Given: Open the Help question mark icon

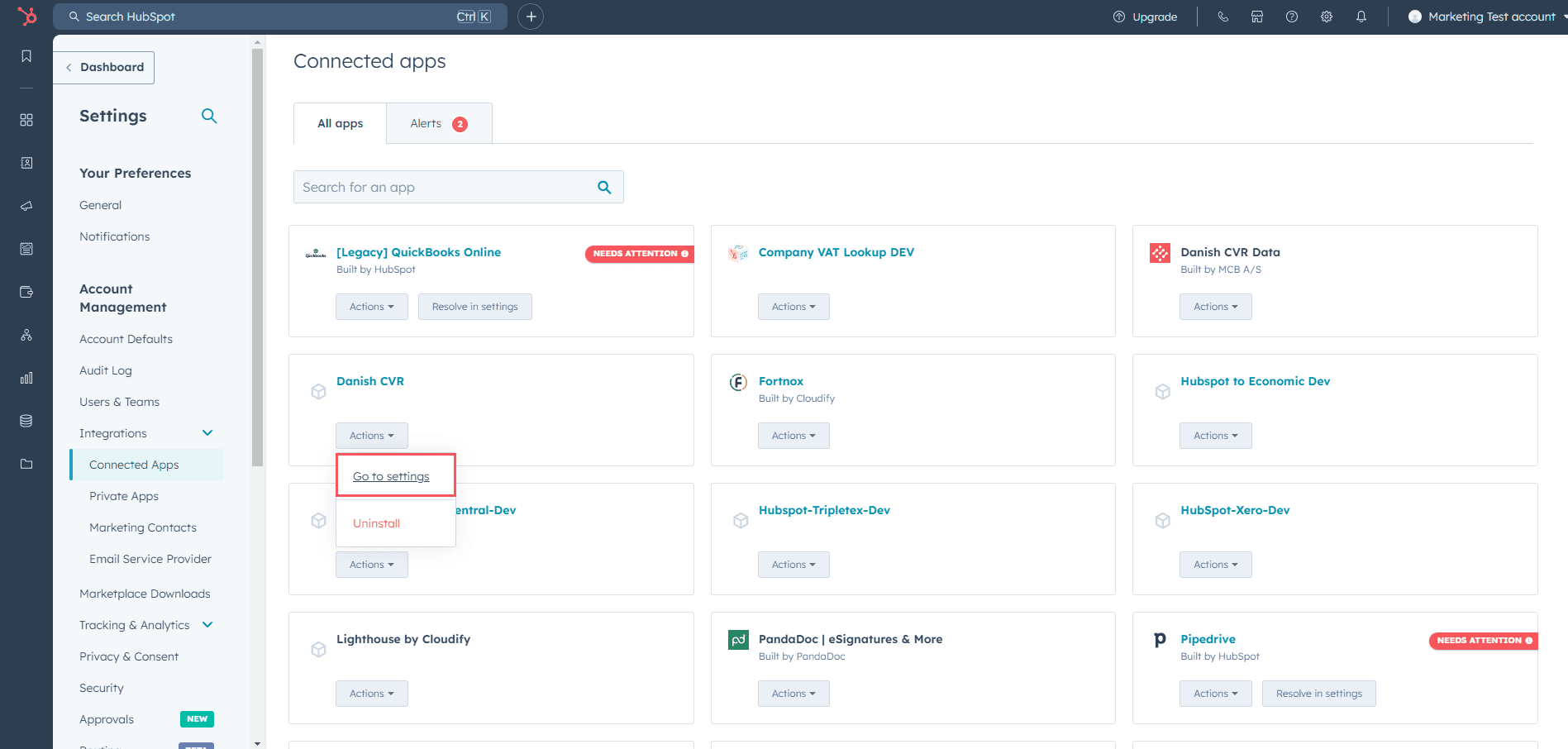Looking at the screenshot, I should (1292, 17).
